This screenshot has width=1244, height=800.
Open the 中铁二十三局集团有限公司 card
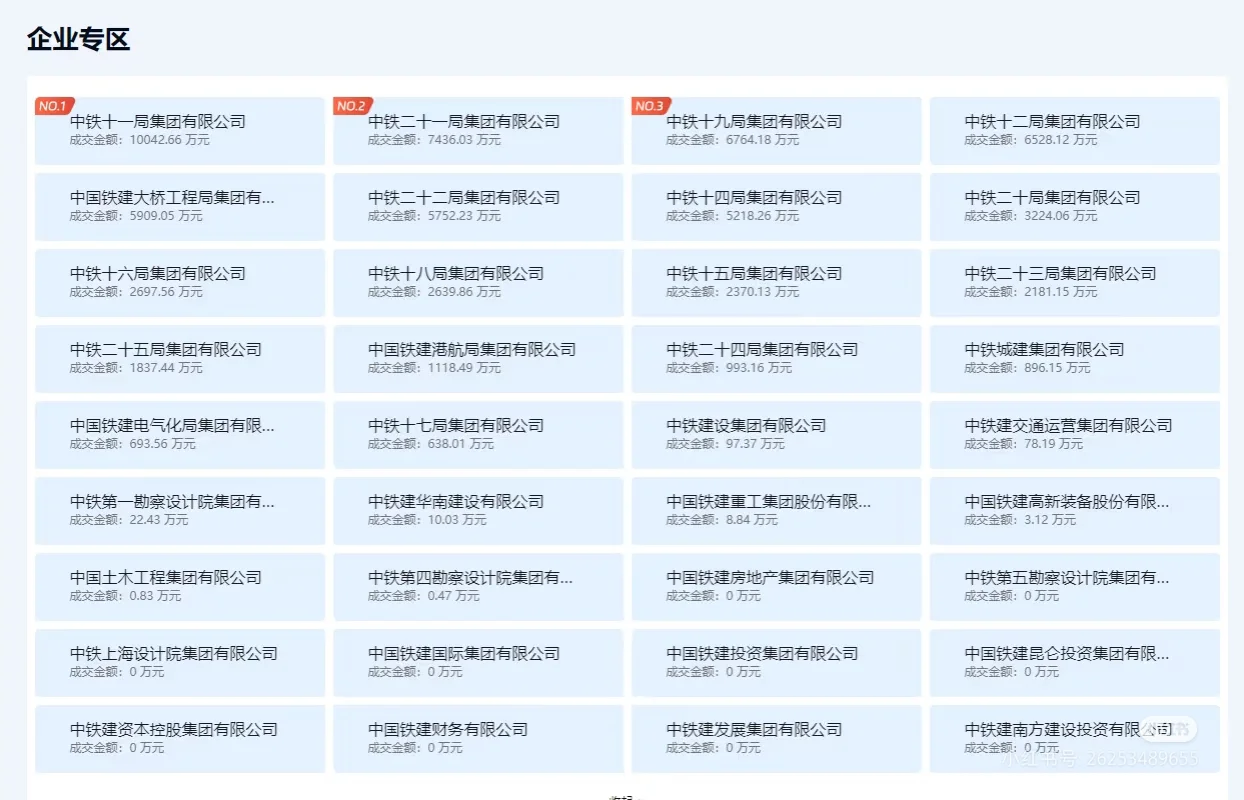tap(1075, 283)
